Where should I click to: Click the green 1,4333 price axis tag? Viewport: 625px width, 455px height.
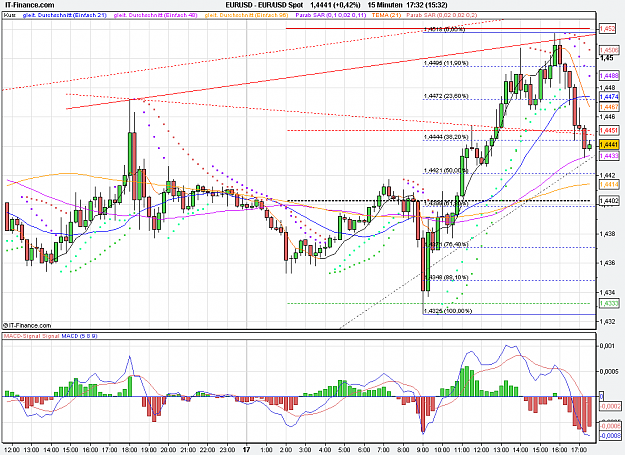point(609,304)
